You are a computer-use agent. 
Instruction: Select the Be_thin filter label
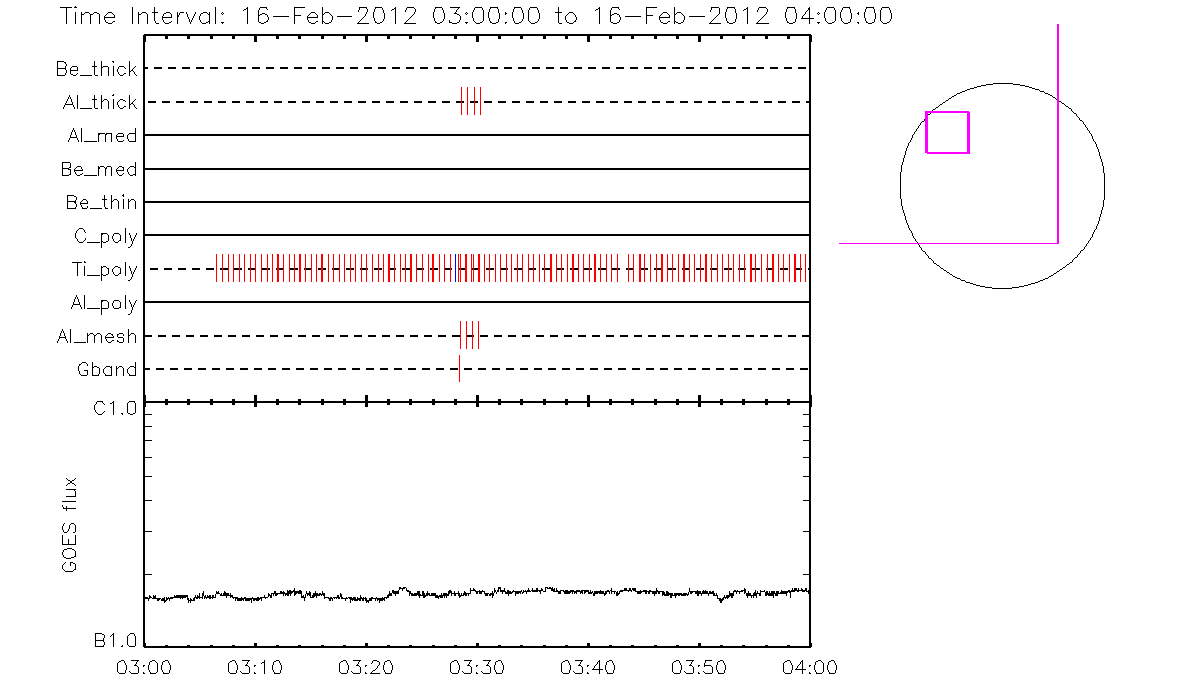101,203
